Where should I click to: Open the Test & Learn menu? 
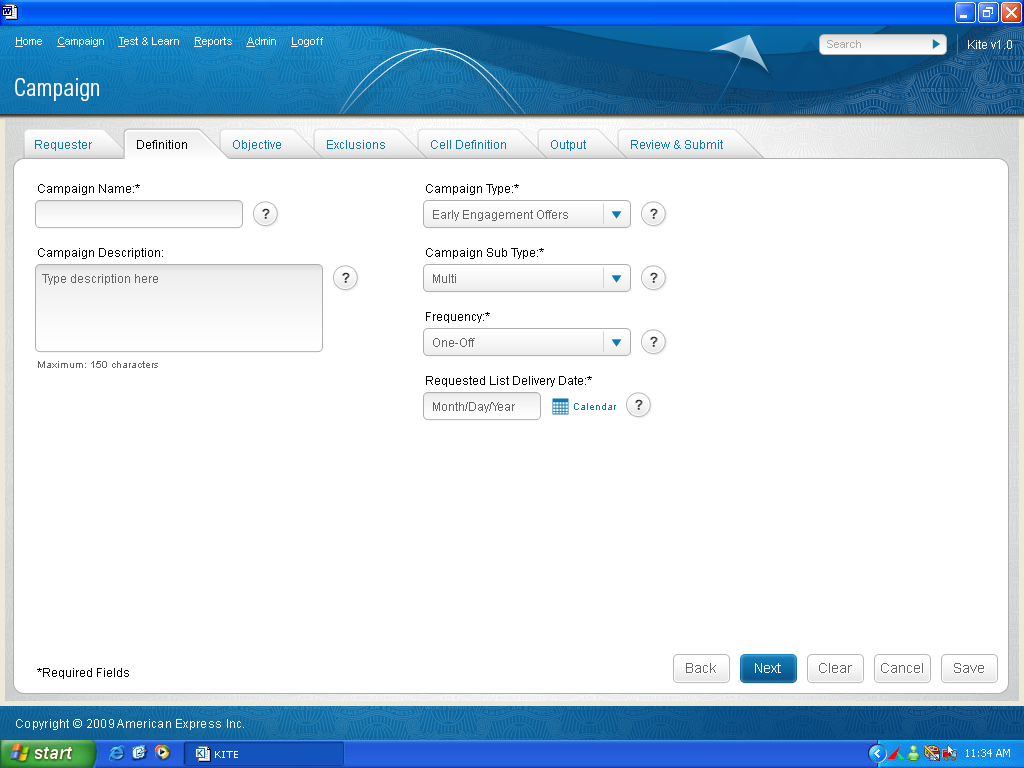click(148, 42)
